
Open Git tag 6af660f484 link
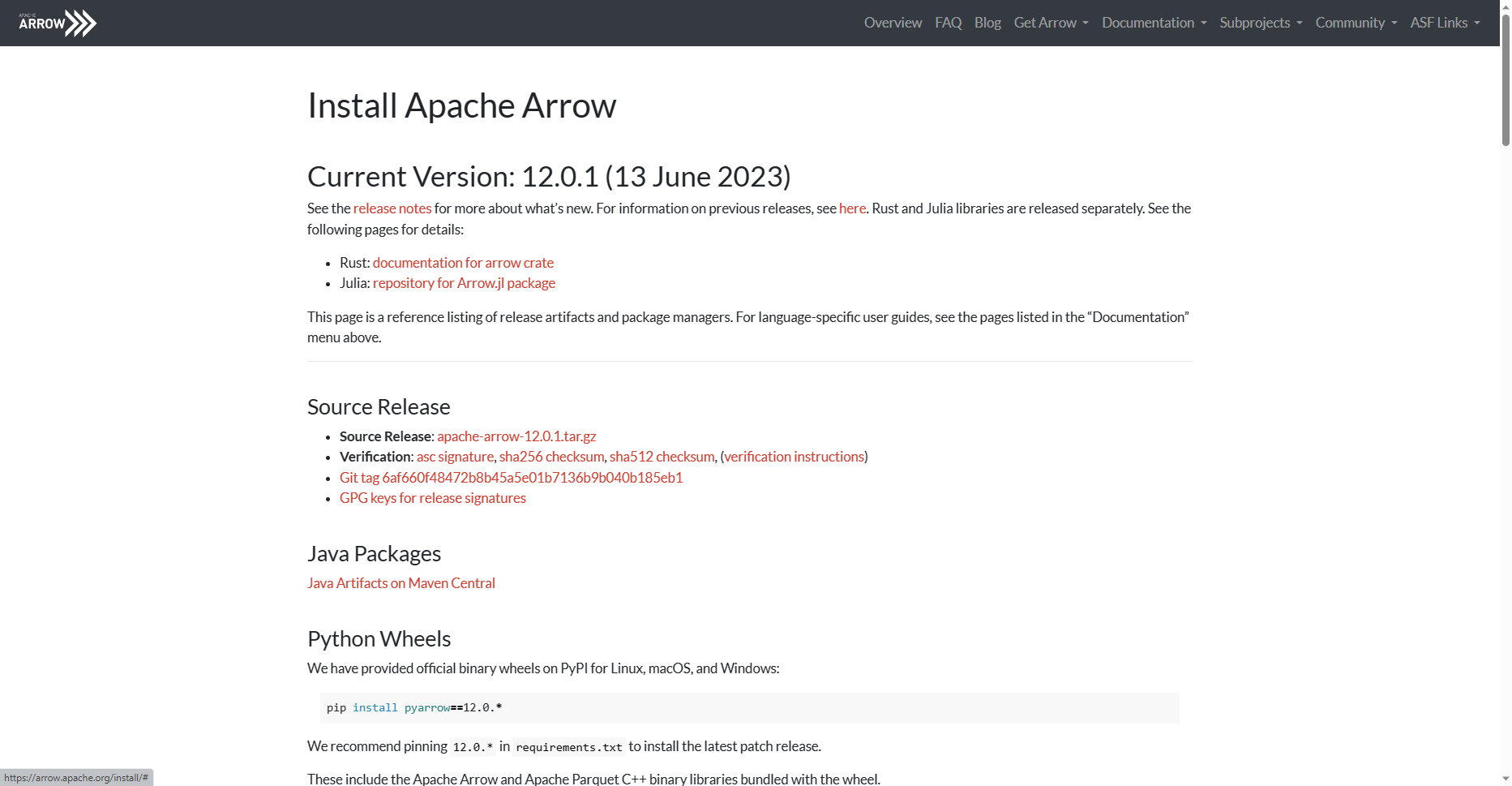pyautogui.click(x=511, y=478)
